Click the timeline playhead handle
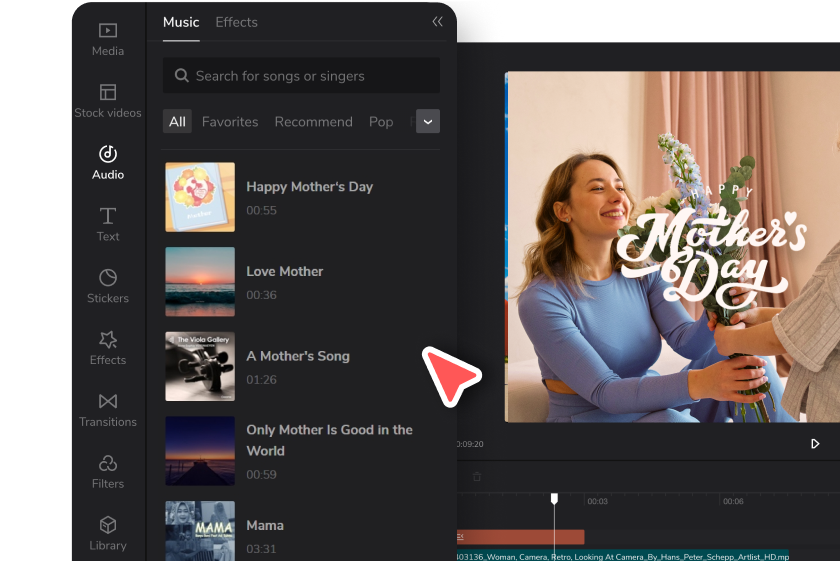Screen dimensions: 840x561 pyautogui.click(x=554, y=499)
